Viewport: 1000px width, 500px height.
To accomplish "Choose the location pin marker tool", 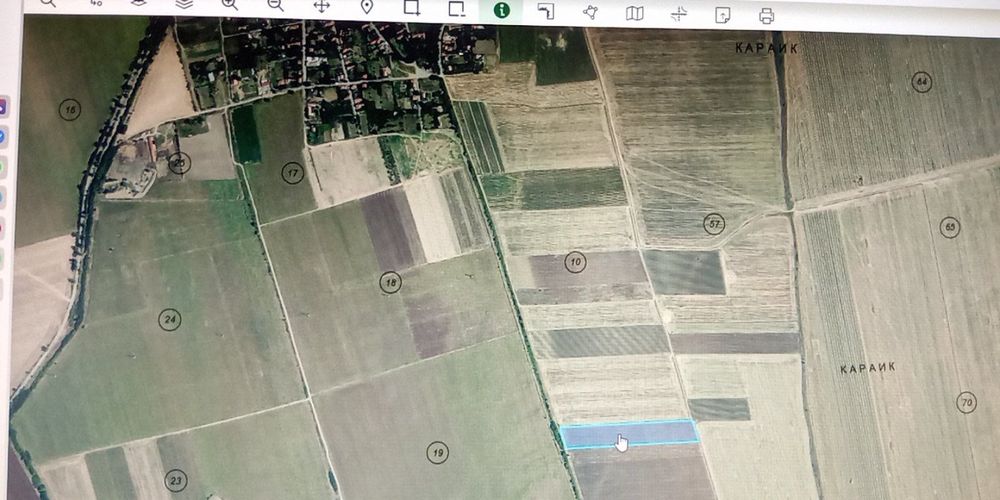I will 367,7.
